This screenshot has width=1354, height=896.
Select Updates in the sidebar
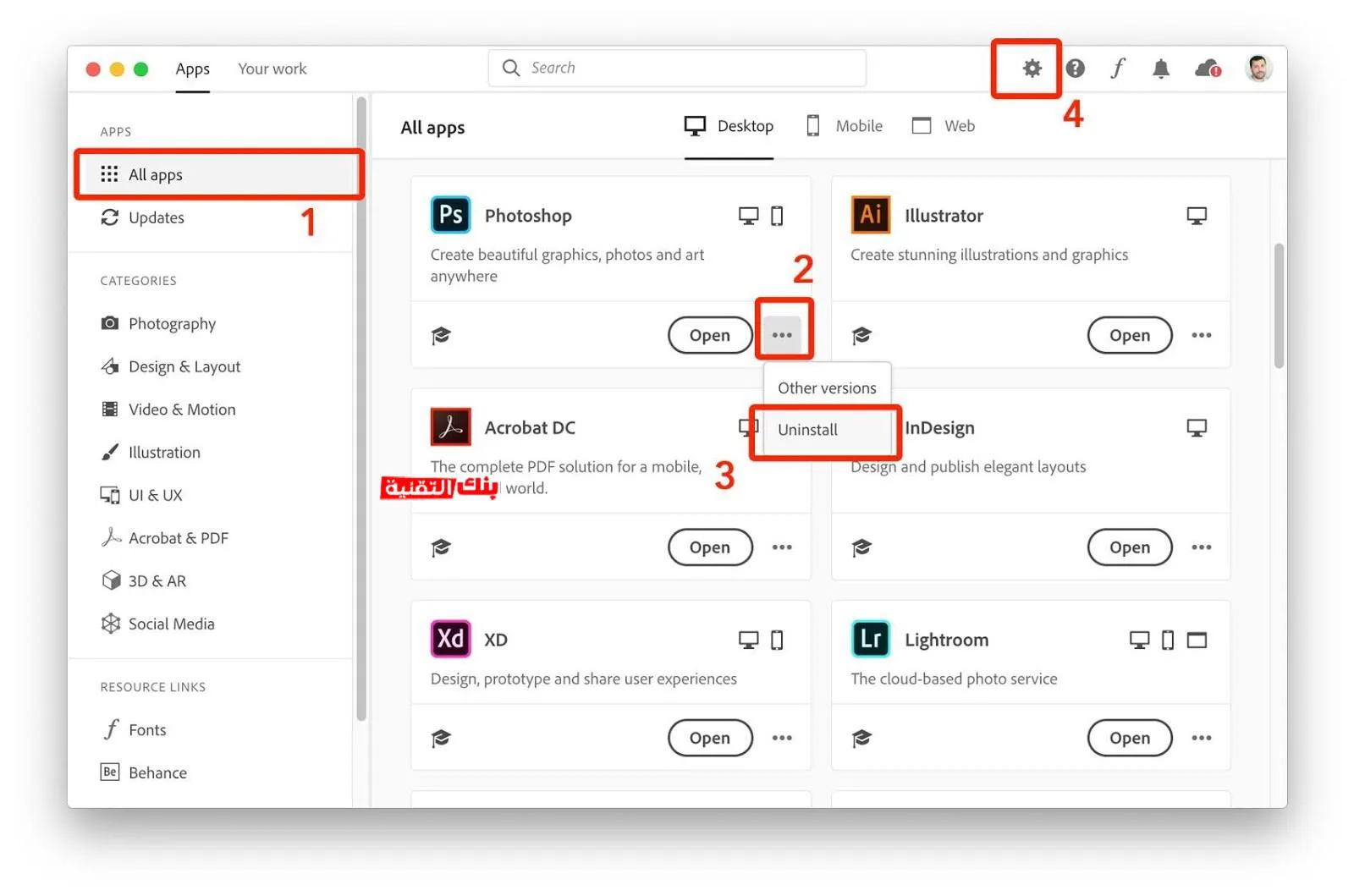pyautogui.click(x=212, y=217)
